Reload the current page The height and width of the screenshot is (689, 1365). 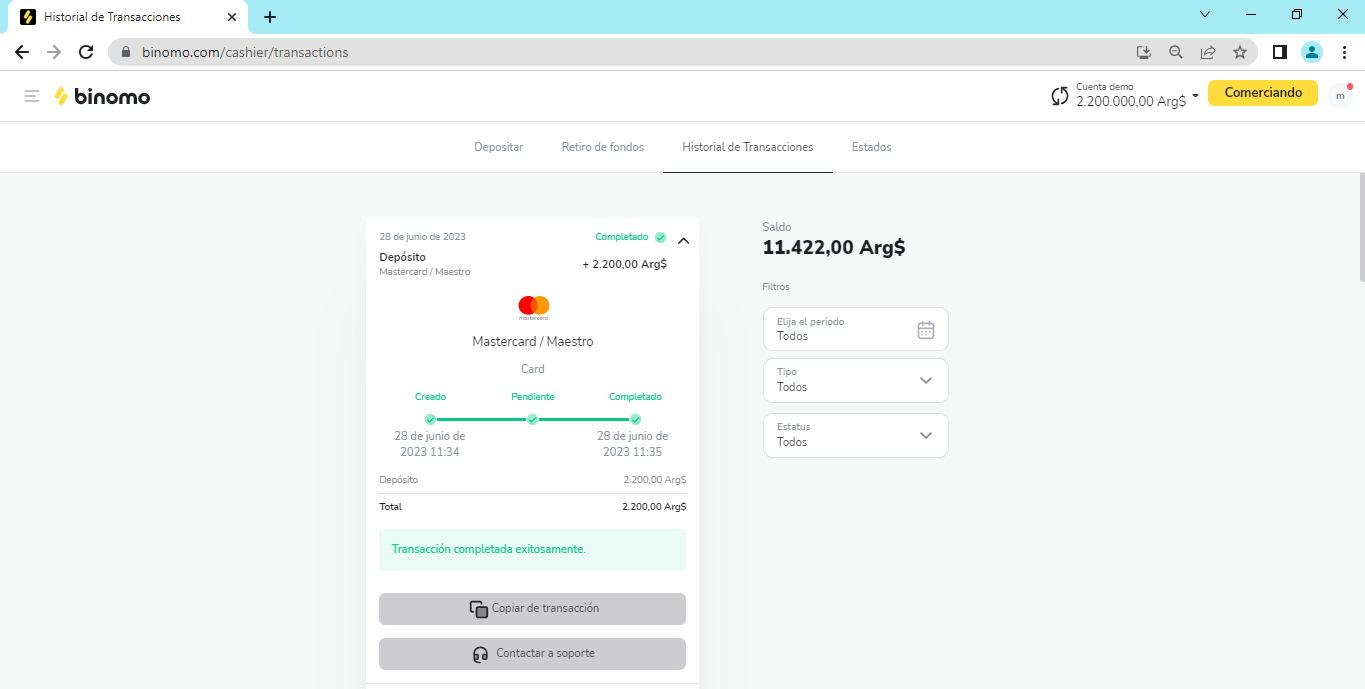86,52
